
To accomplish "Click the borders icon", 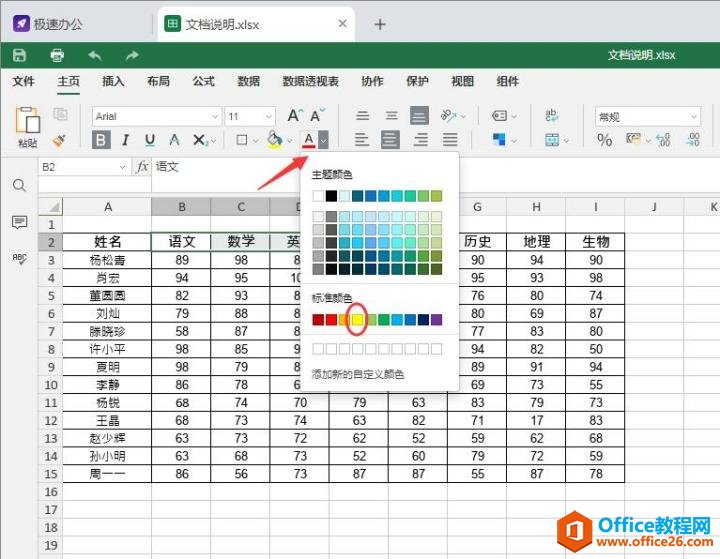I will [x=242, y=140].
